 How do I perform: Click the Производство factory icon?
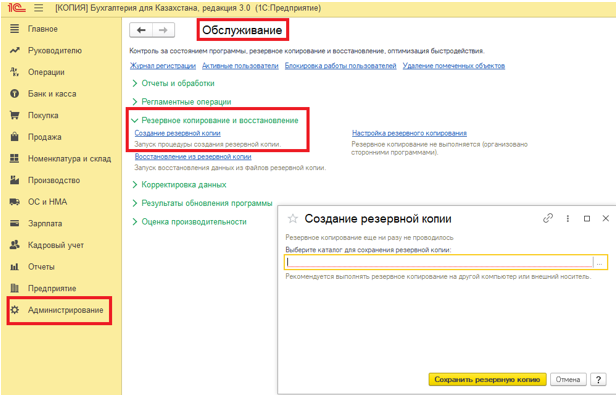pyautogui.click(x=15, y=180)
